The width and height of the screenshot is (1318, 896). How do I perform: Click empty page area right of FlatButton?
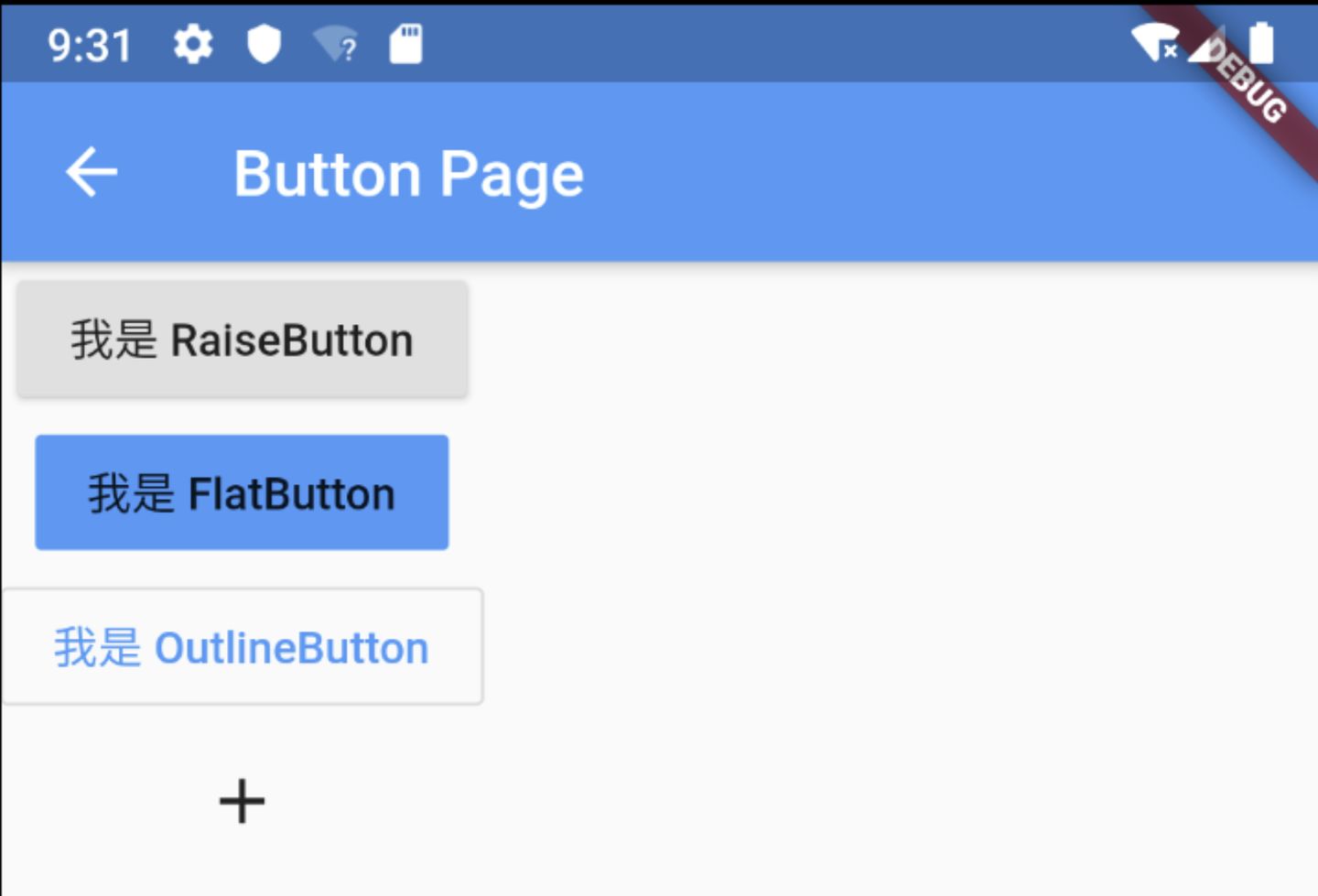coord(870,493)
